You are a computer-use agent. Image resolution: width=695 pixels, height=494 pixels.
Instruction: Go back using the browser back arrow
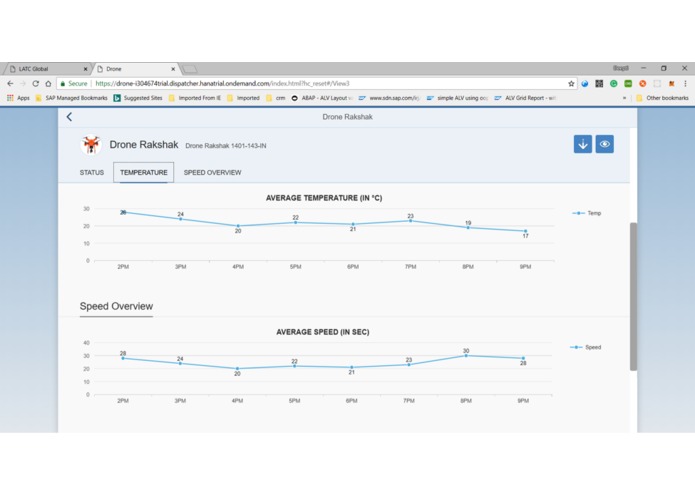(x=10, y=83)
